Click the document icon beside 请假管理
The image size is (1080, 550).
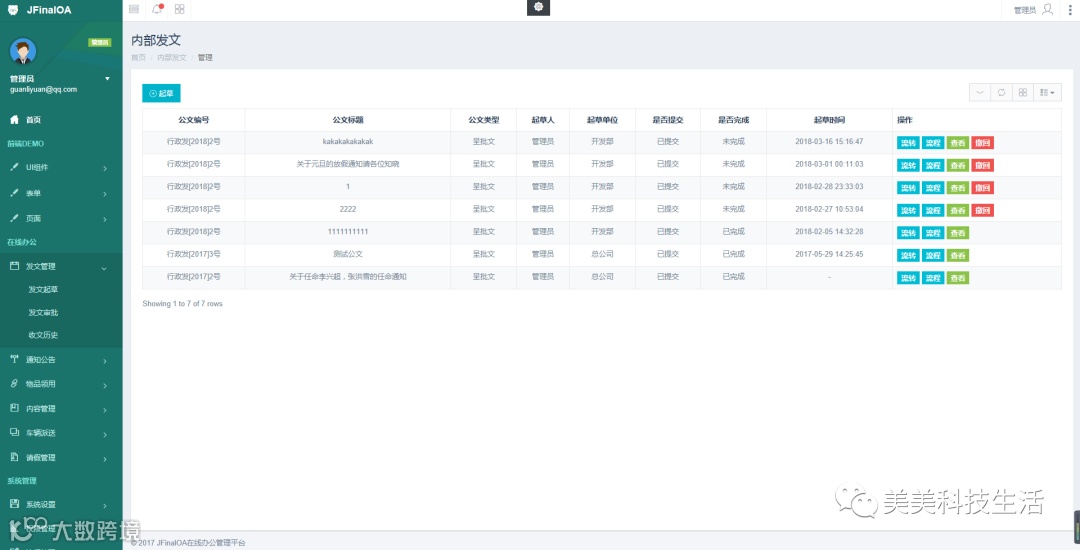(14, 457)
